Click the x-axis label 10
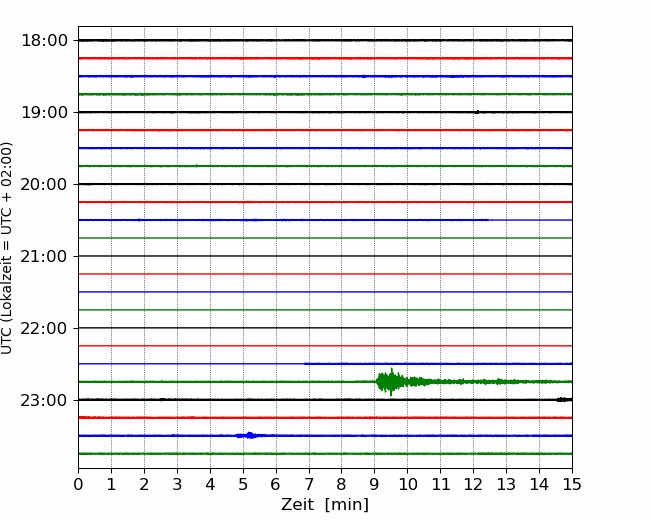The height and width of the screenshot is (520, 650). tap(407, 484)
